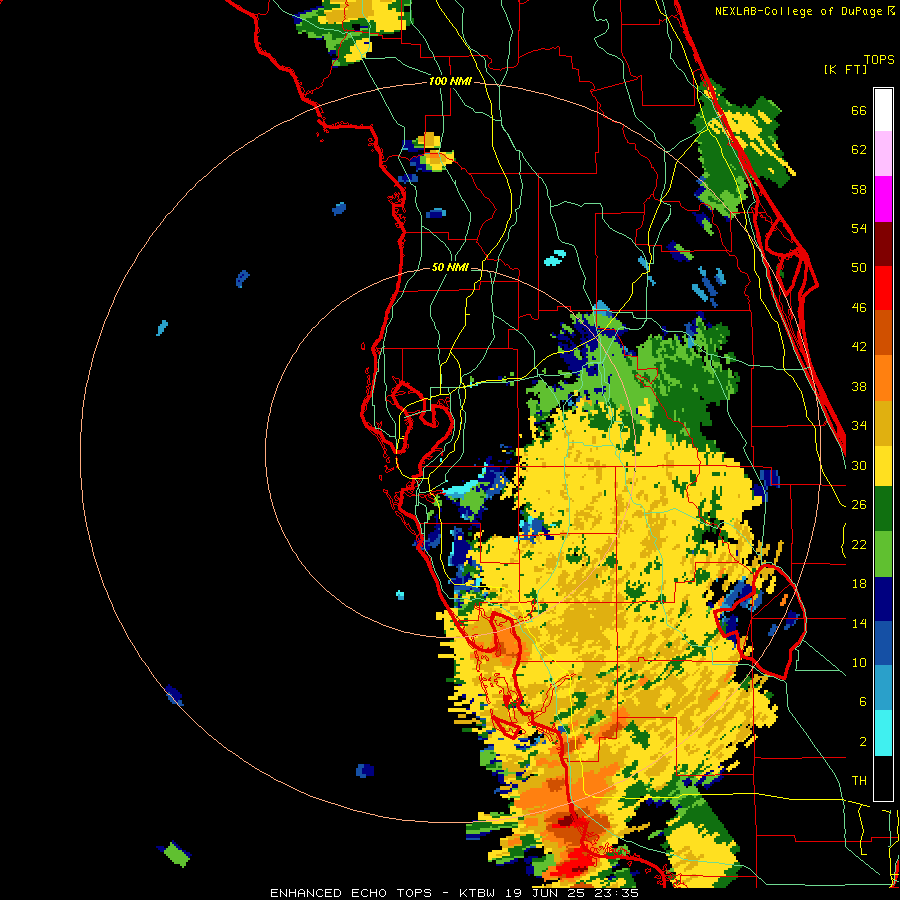Click the 22 legend value
900x900 pixels.
click(x=859, y=545)
